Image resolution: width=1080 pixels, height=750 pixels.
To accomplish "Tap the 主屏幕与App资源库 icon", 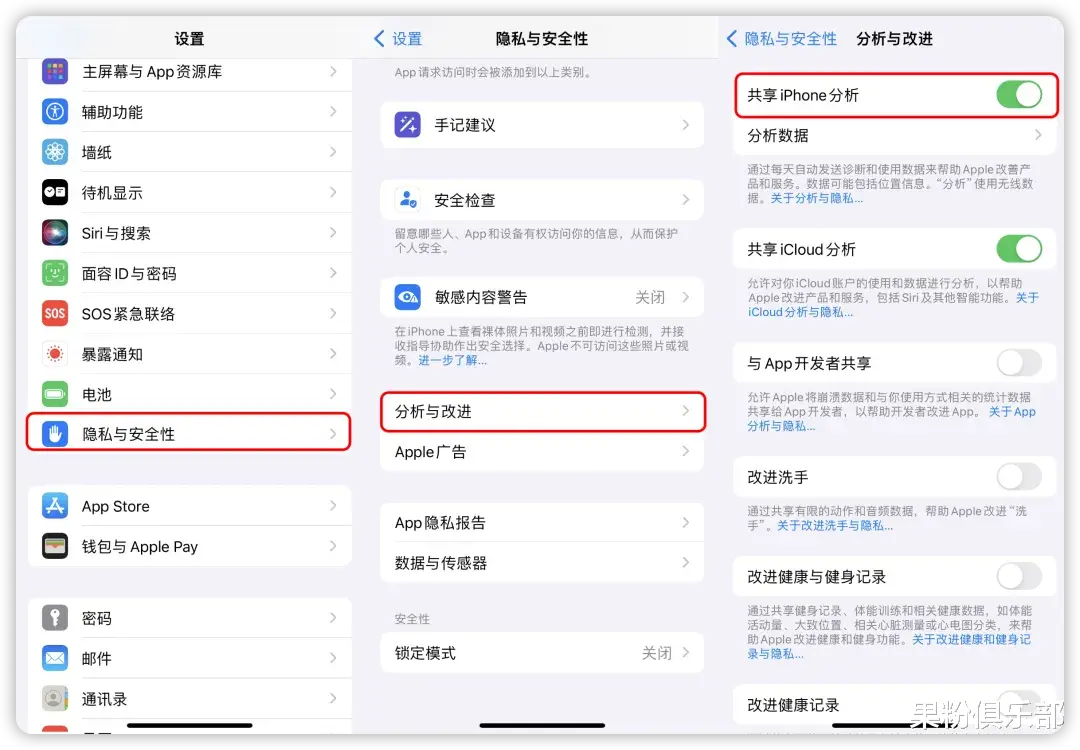I will point(55,72).
